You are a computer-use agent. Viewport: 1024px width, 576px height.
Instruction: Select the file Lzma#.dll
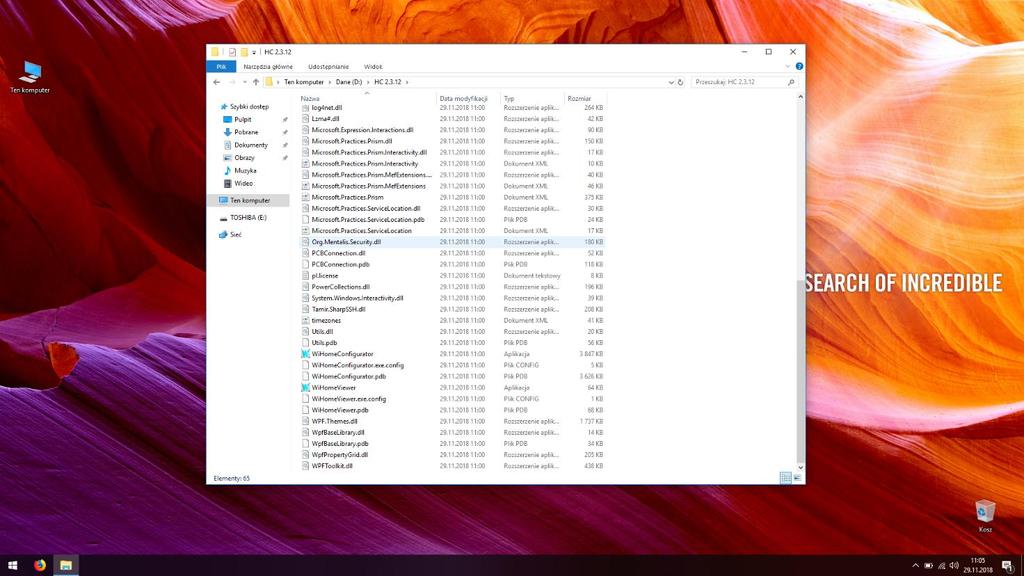click(x=325, y=119)
